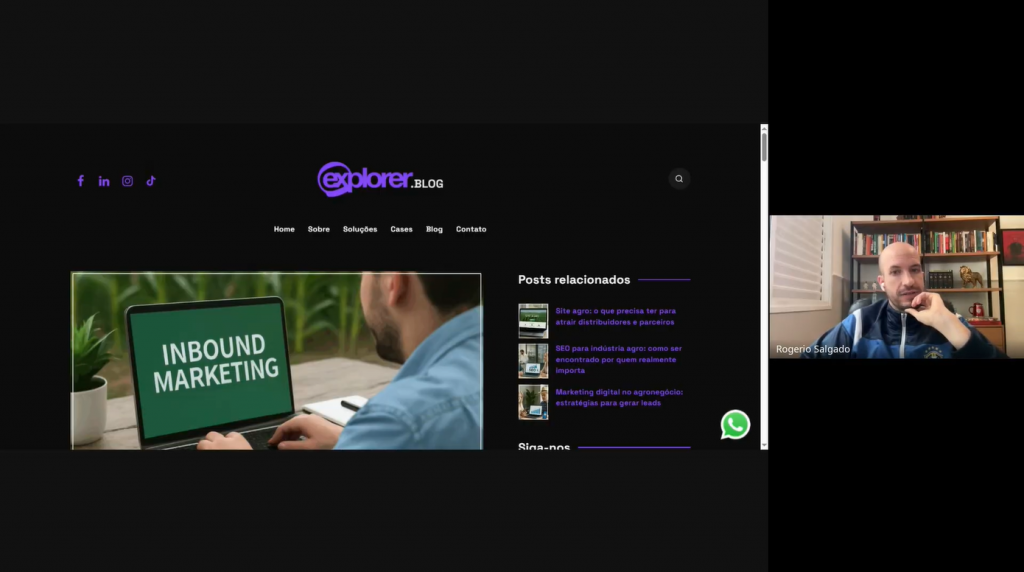Viewport: 1024px width, 572px height.
Task: Open the LinkedIn social icon
Action: [104, 181]
